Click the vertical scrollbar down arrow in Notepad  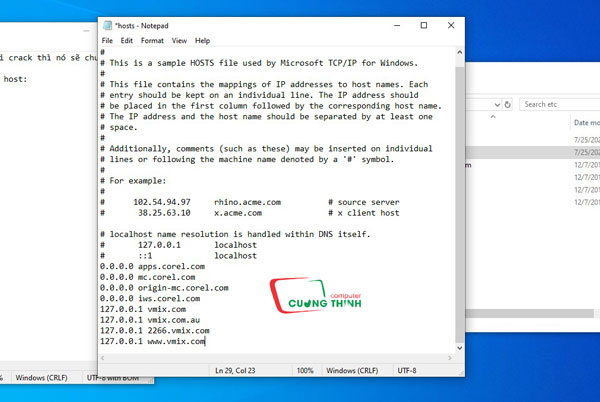[460, 348]
